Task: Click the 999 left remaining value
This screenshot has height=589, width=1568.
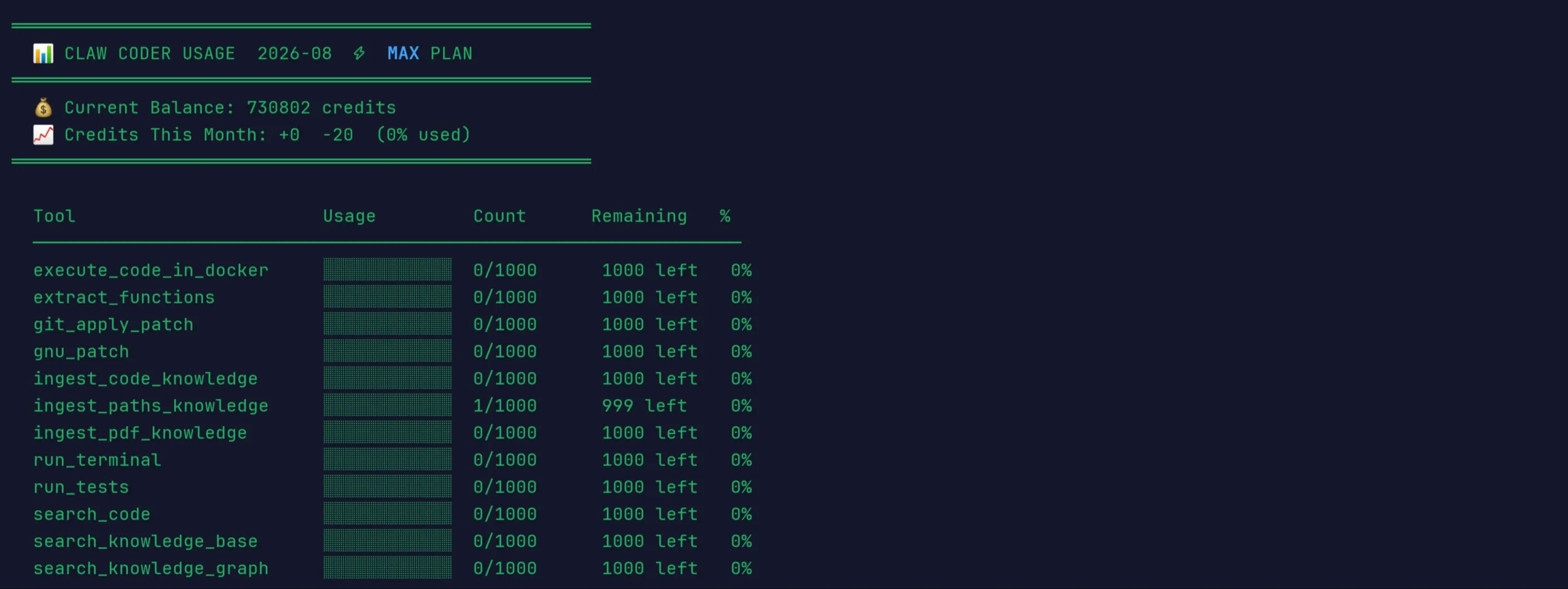Action: click(x=644, y=406)
